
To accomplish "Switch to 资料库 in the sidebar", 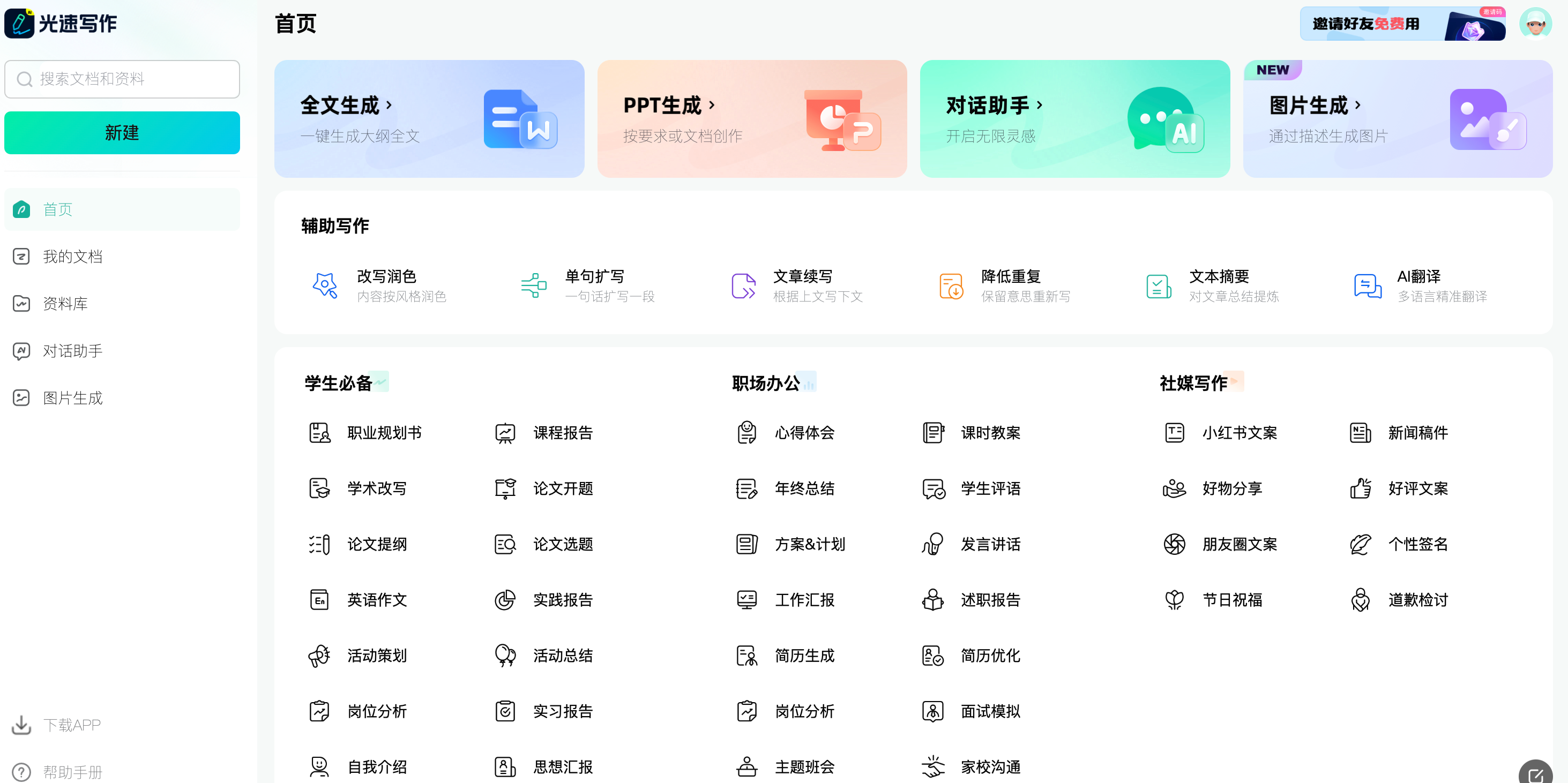I will click(x=65, y=303).
